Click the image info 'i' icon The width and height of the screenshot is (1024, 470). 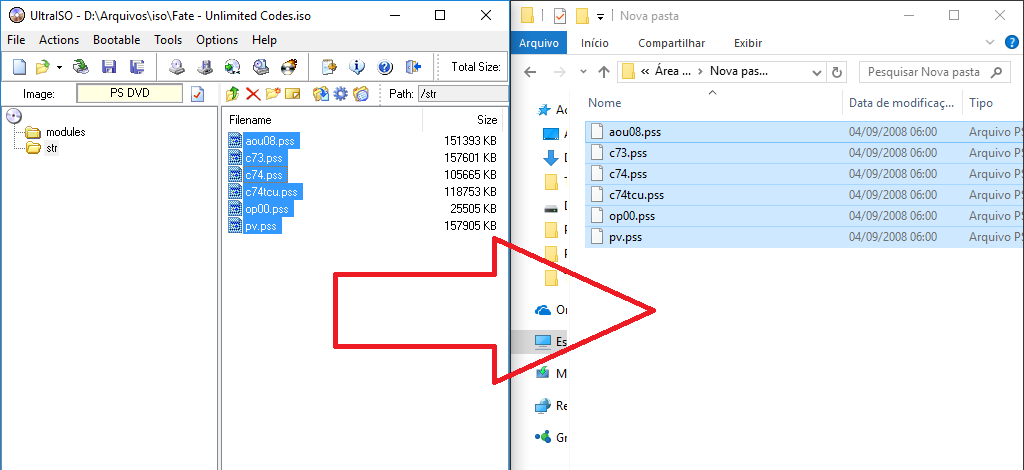point(357,67)
